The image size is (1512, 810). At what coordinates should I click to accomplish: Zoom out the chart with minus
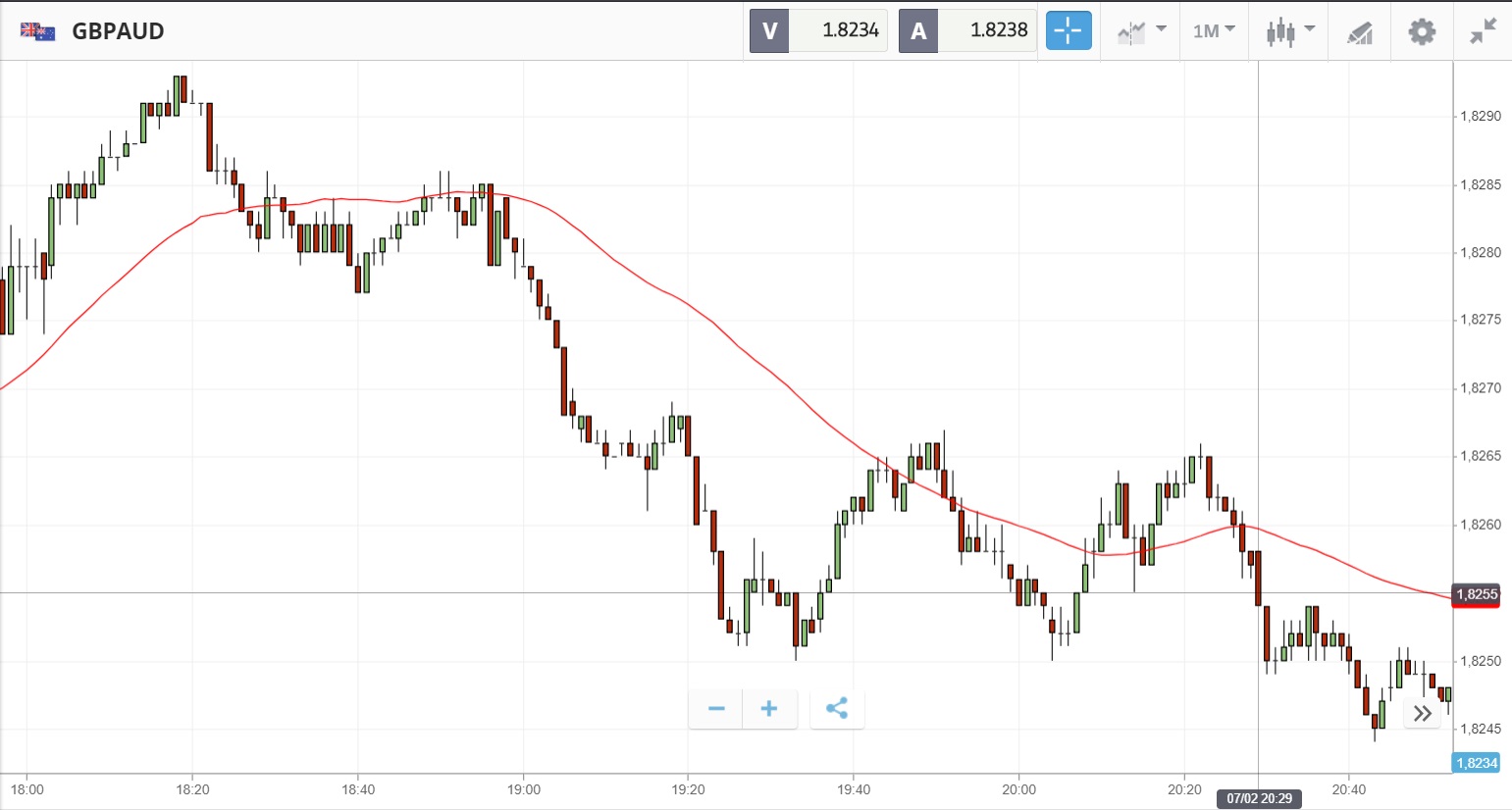(716, 709)
